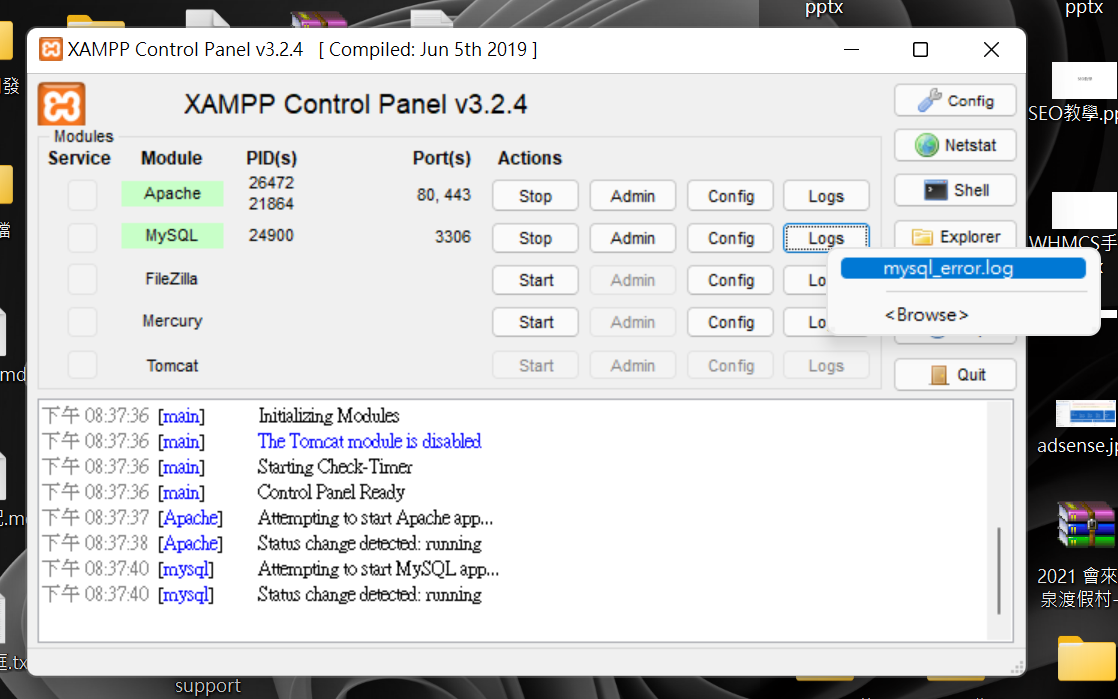Open Apache Admin page
This screenshot has height=699, width=1118.
pyautogui.click(x=632, y=195)
